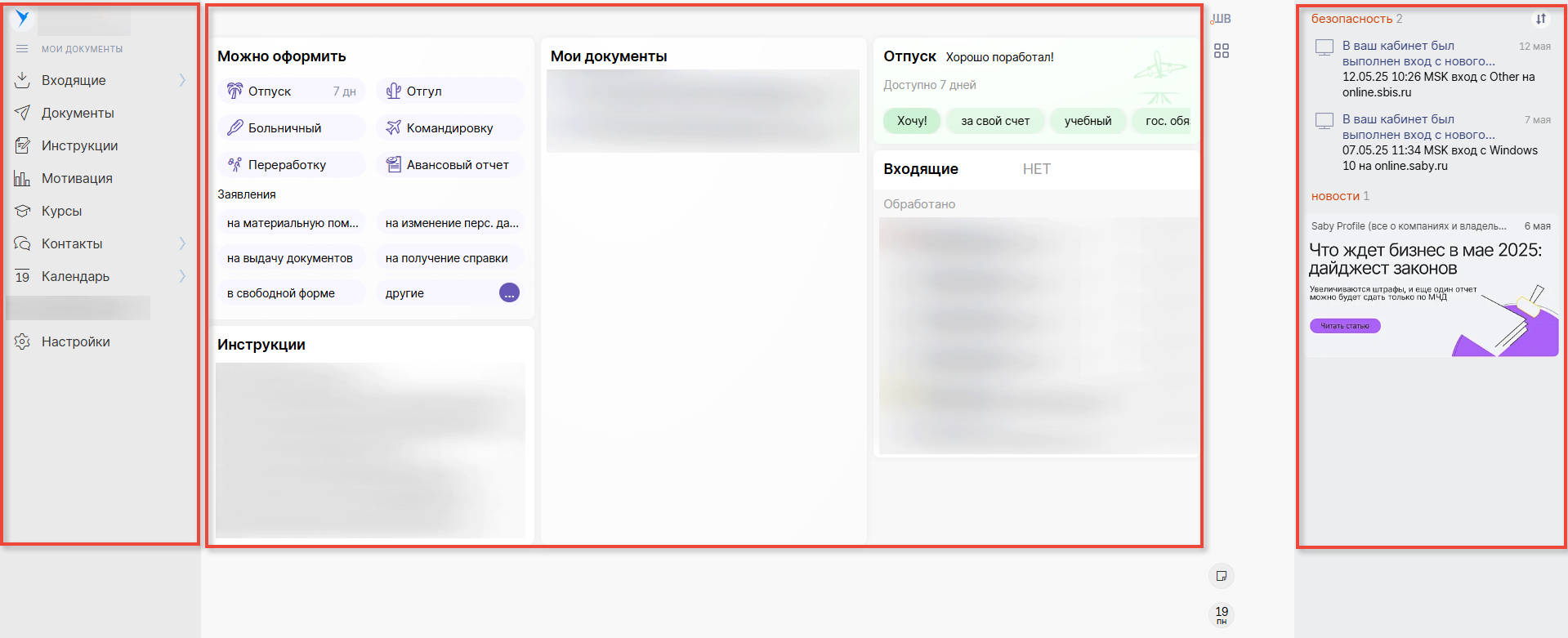Create a business trip (Командировку) request
Image resolution: width=1568 pixels, height=638 pixels.
449,127
